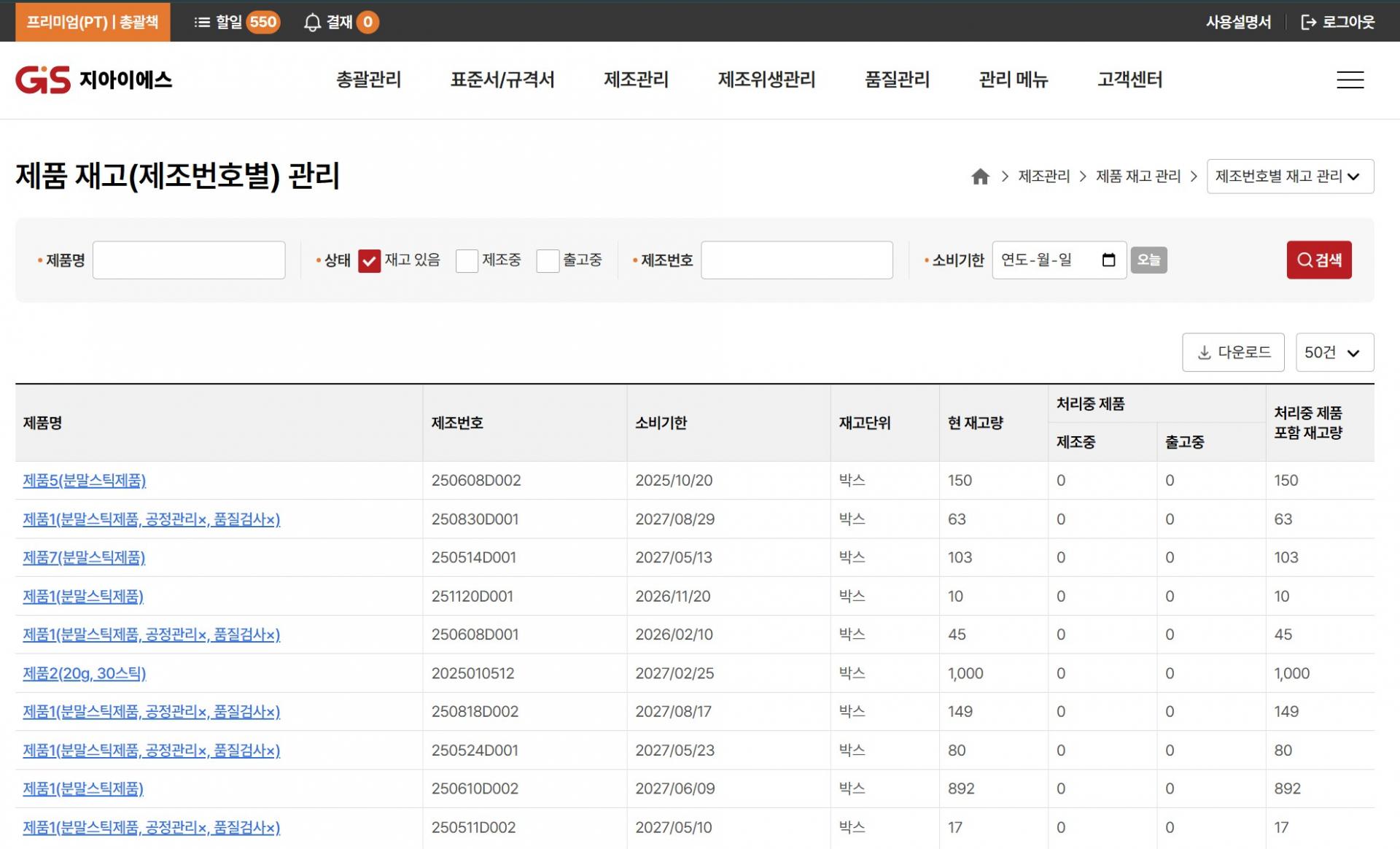Enable the 제조중 status checkbox
Image resolution: width=1400 pixels, height=849 pixels.
[467, 260]
